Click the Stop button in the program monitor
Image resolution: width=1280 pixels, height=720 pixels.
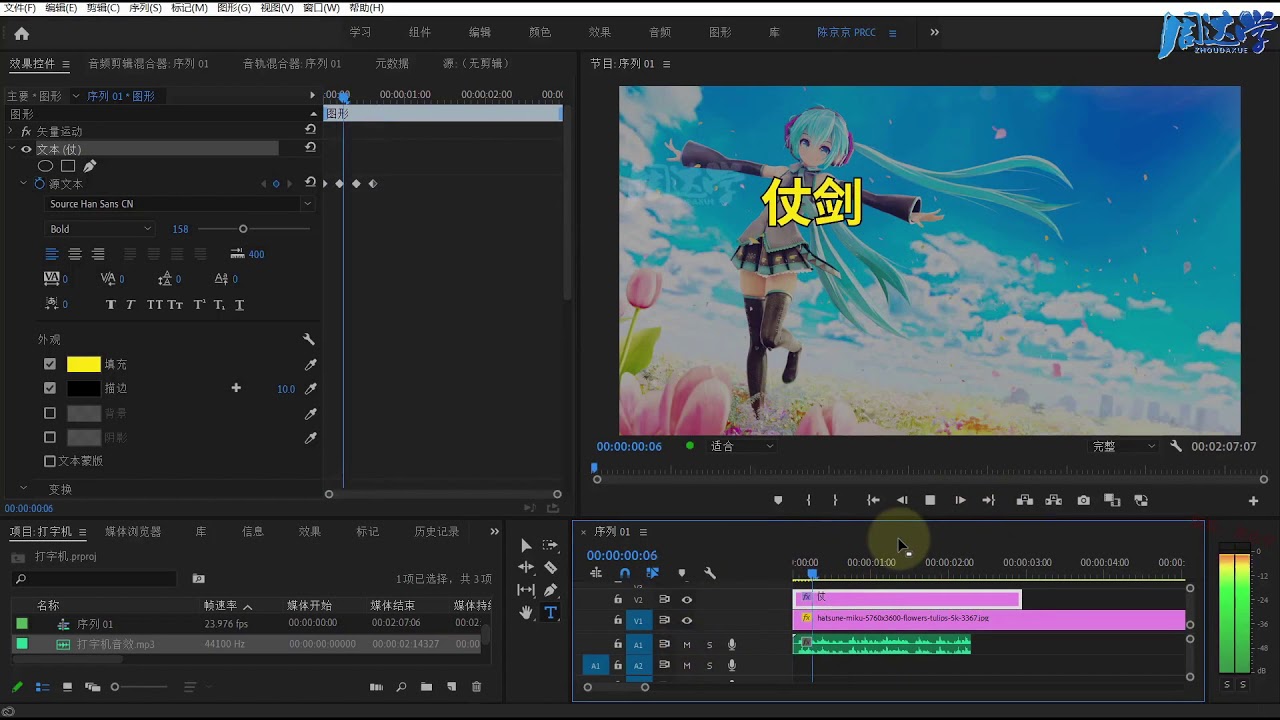coord(930,500)
